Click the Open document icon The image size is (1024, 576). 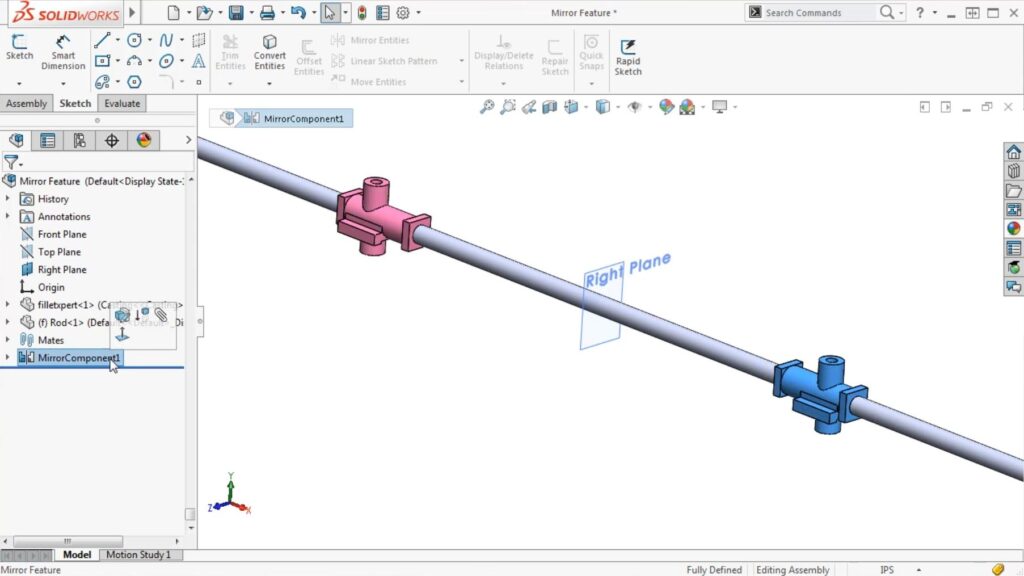(204, 12)
